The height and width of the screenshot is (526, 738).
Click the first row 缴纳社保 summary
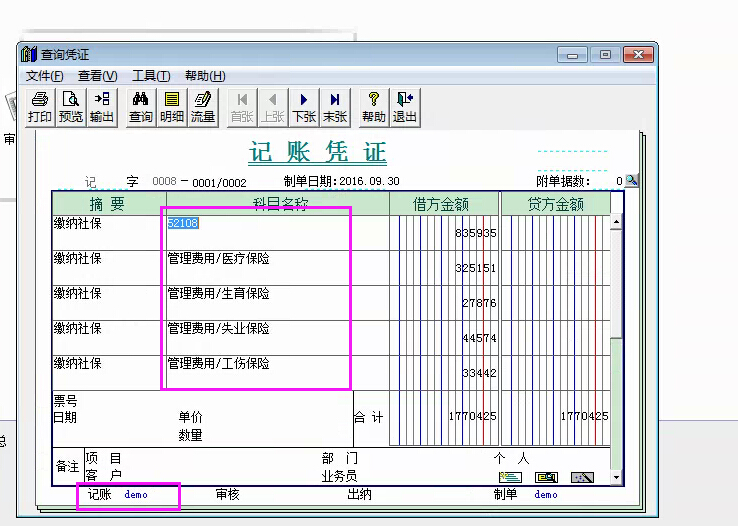(x=78, y=223)
